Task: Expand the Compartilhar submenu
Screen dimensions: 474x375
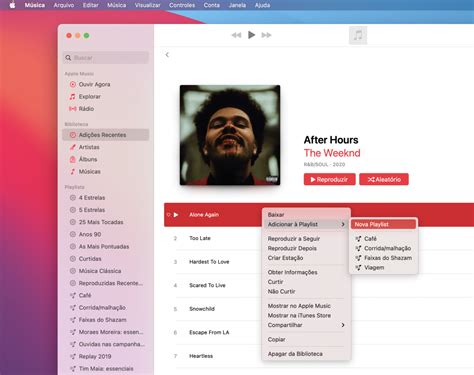Action: coord(306,325)
